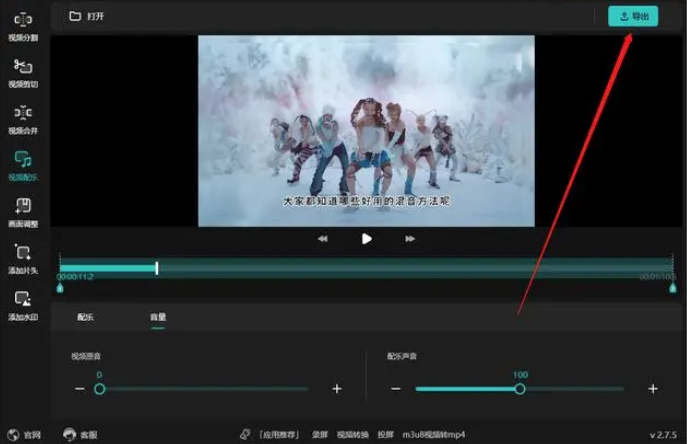Open the 画面调整 picture adjust tool

click(x=23, y=213)
